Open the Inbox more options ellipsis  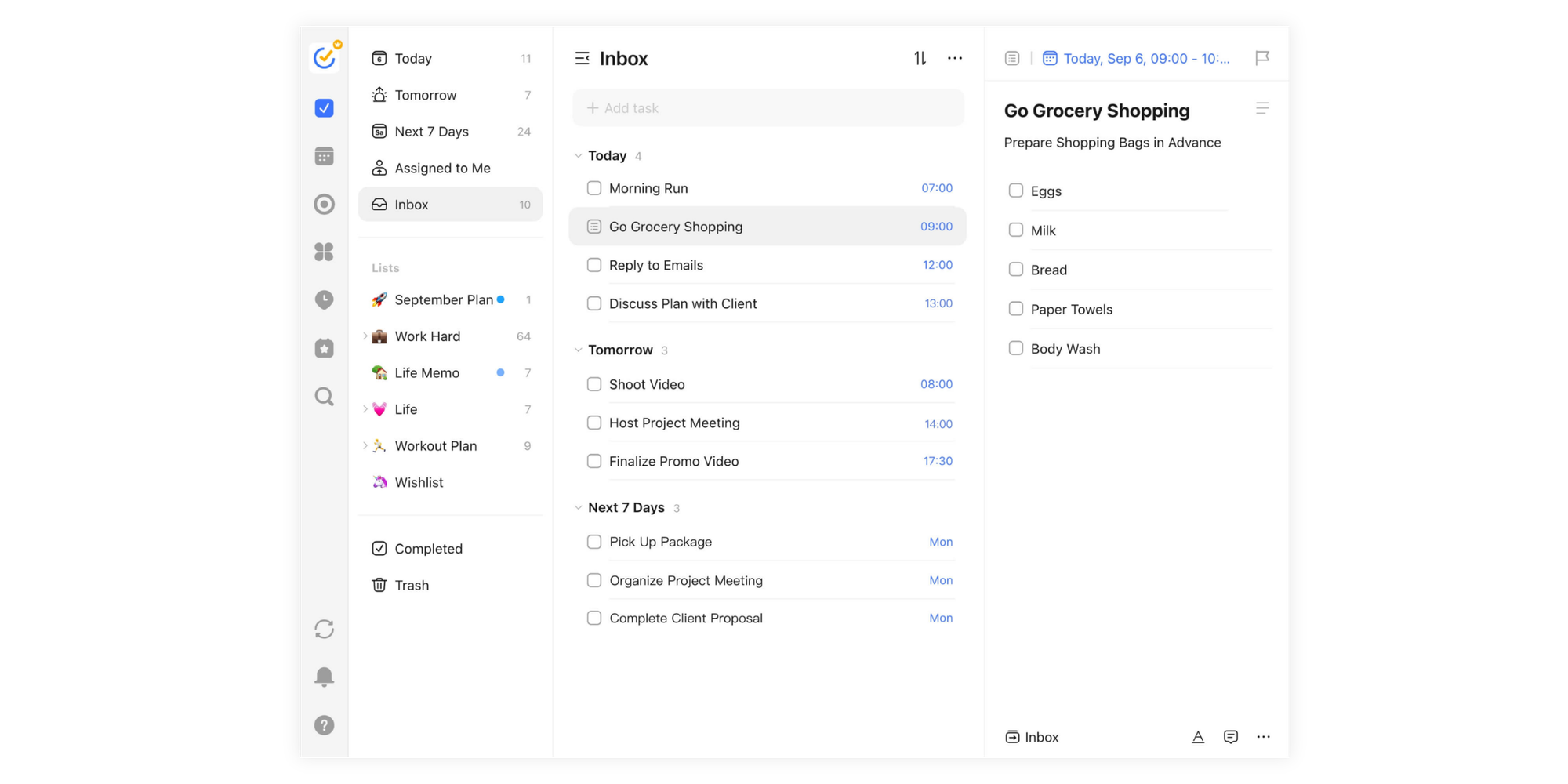(x=955, y=58)
